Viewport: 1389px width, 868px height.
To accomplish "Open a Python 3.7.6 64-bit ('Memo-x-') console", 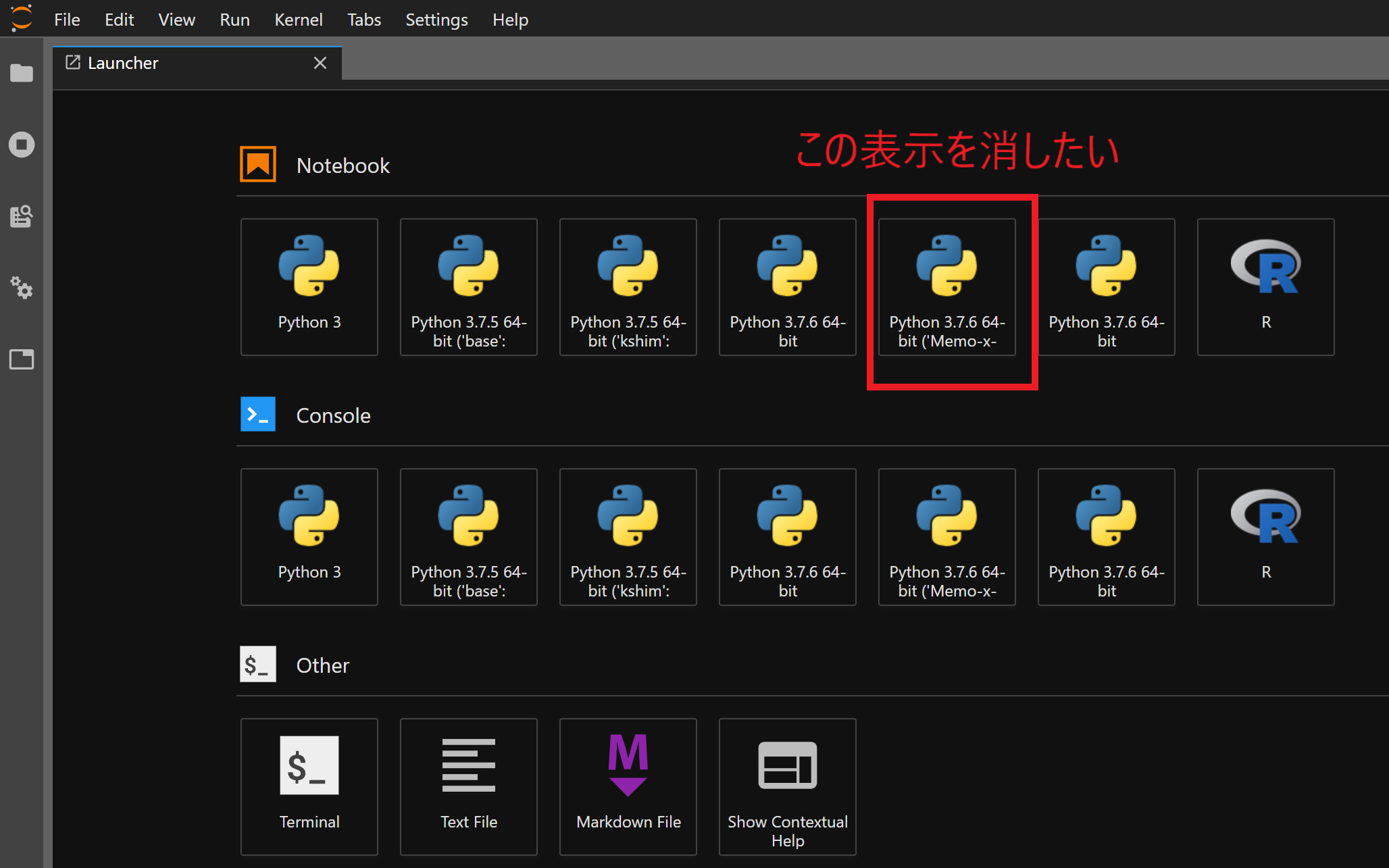I will tap(947, 537).
